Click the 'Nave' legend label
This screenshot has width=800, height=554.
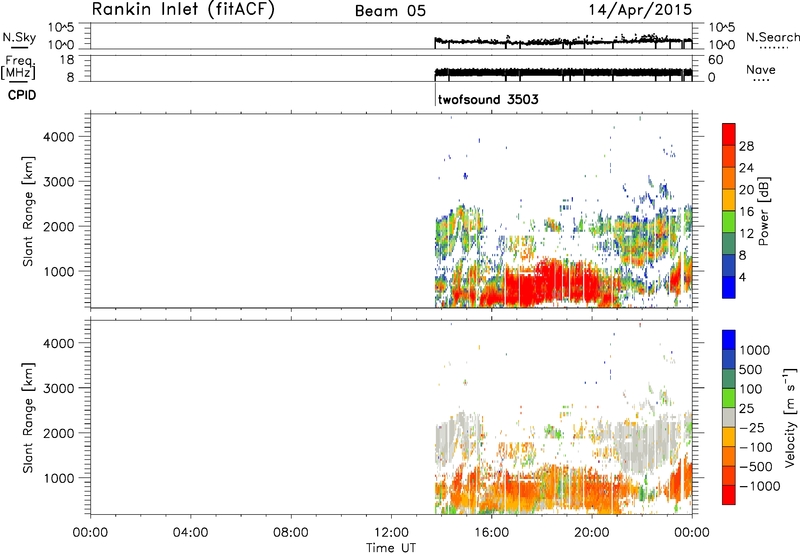[760, 70]
